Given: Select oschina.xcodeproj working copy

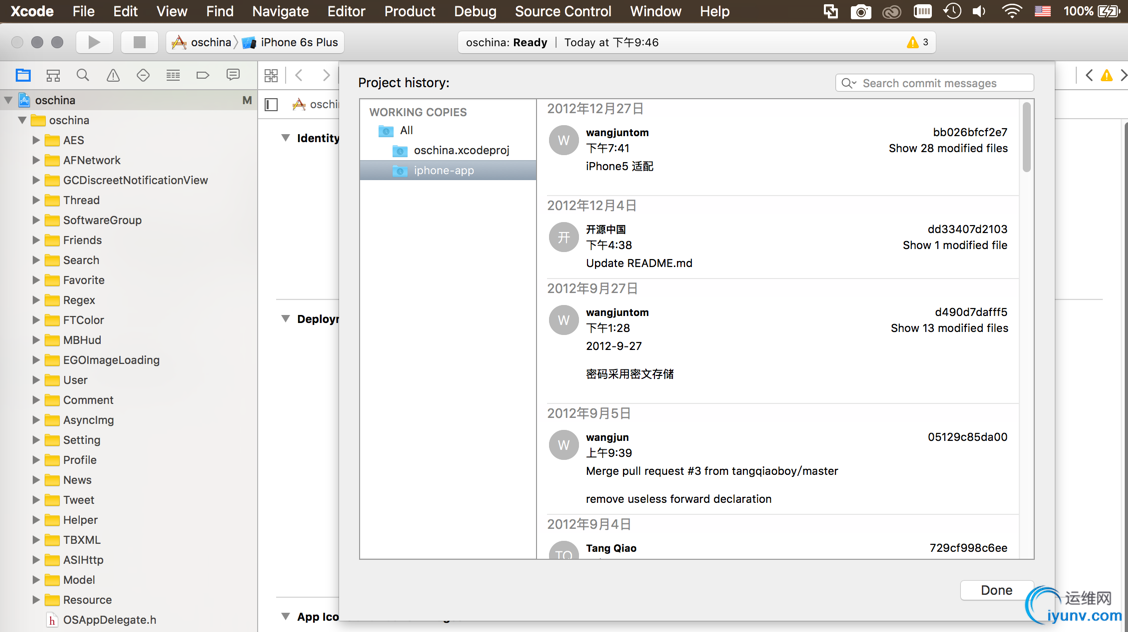Looking at the screenshot, I should tap(461, 150).
